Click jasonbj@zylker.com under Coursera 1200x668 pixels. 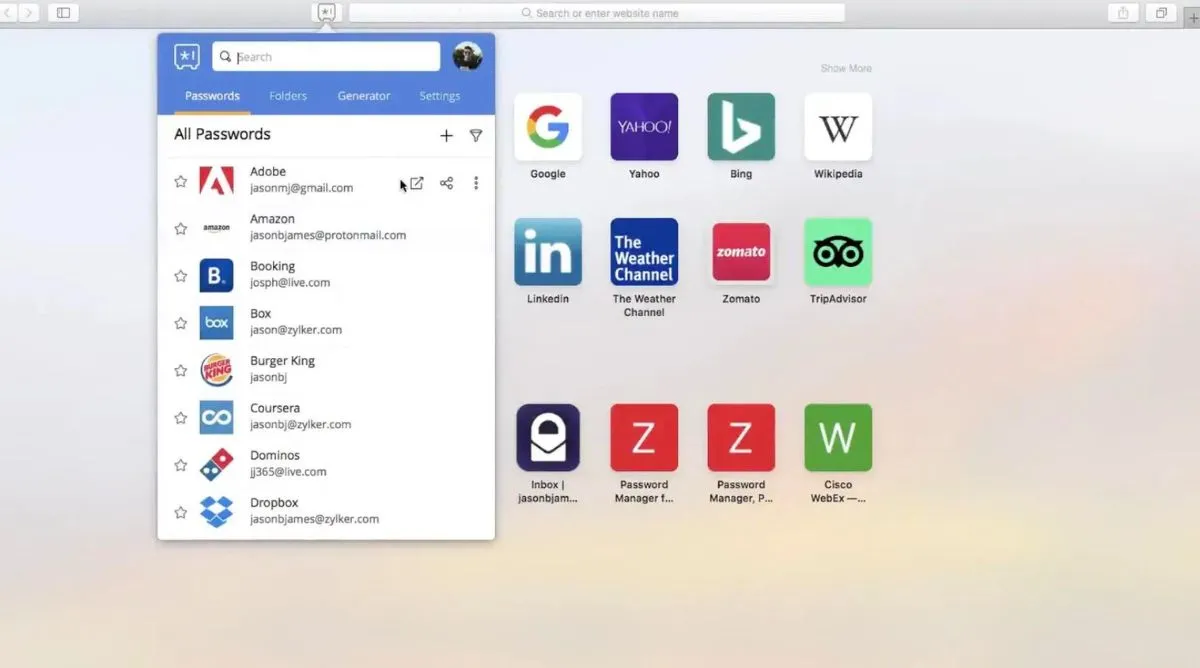(301, 425)
